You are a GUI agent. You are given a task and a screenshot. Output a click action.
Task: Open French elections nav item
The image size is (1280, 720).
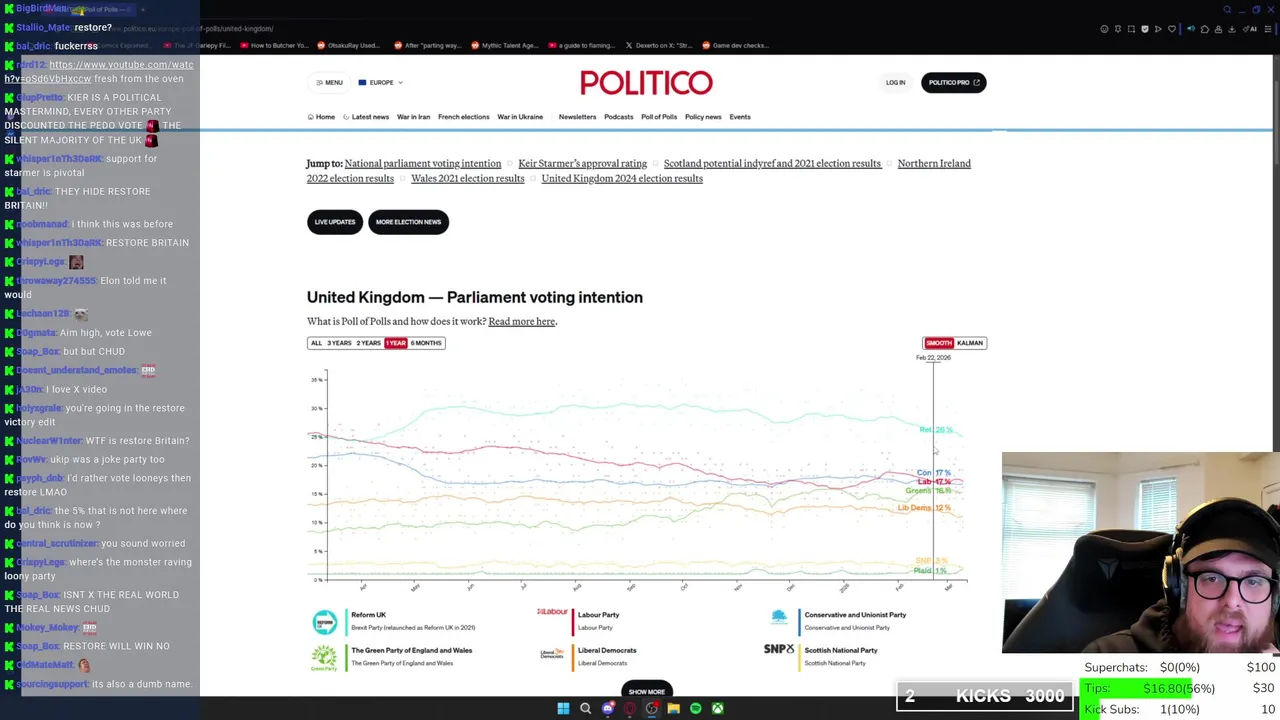click(463, 117)
